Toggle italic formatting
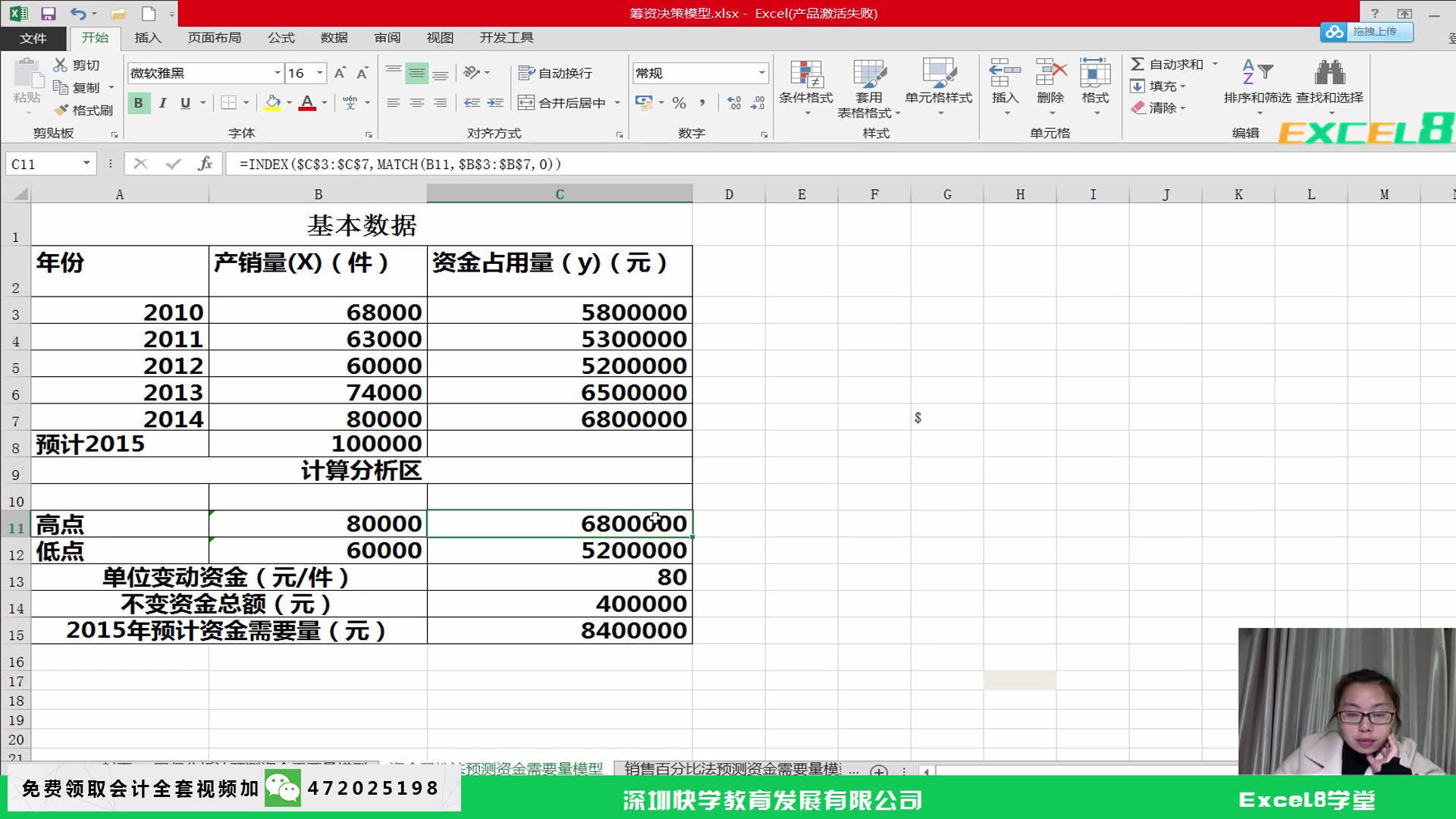This screenshot has width=1456, height=819. (162, 102)
